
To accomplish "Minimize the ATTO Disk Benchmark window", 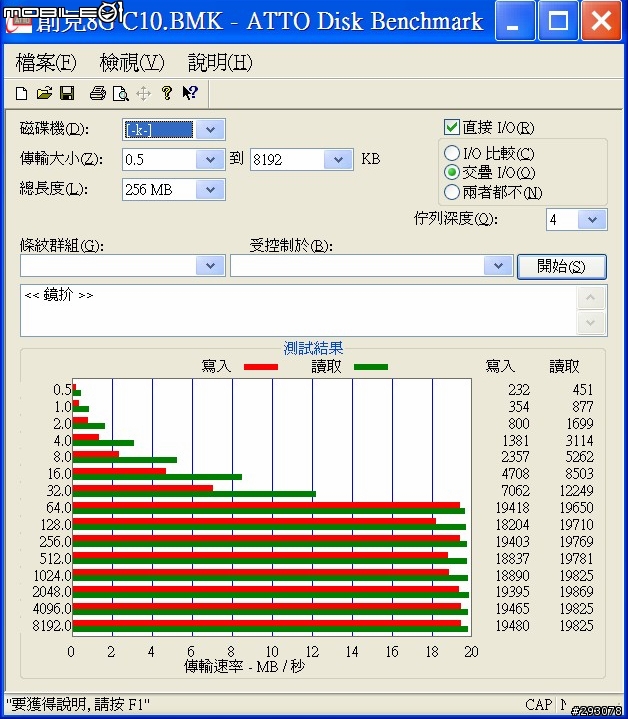I will [x=514, y=21].
